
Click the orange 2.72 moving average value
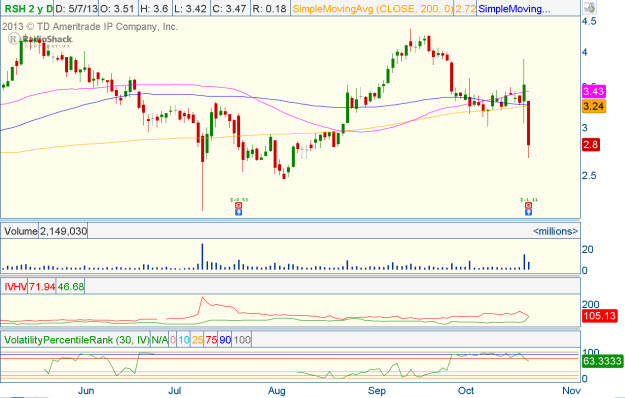pyautogui.click(x=465, y=8)
